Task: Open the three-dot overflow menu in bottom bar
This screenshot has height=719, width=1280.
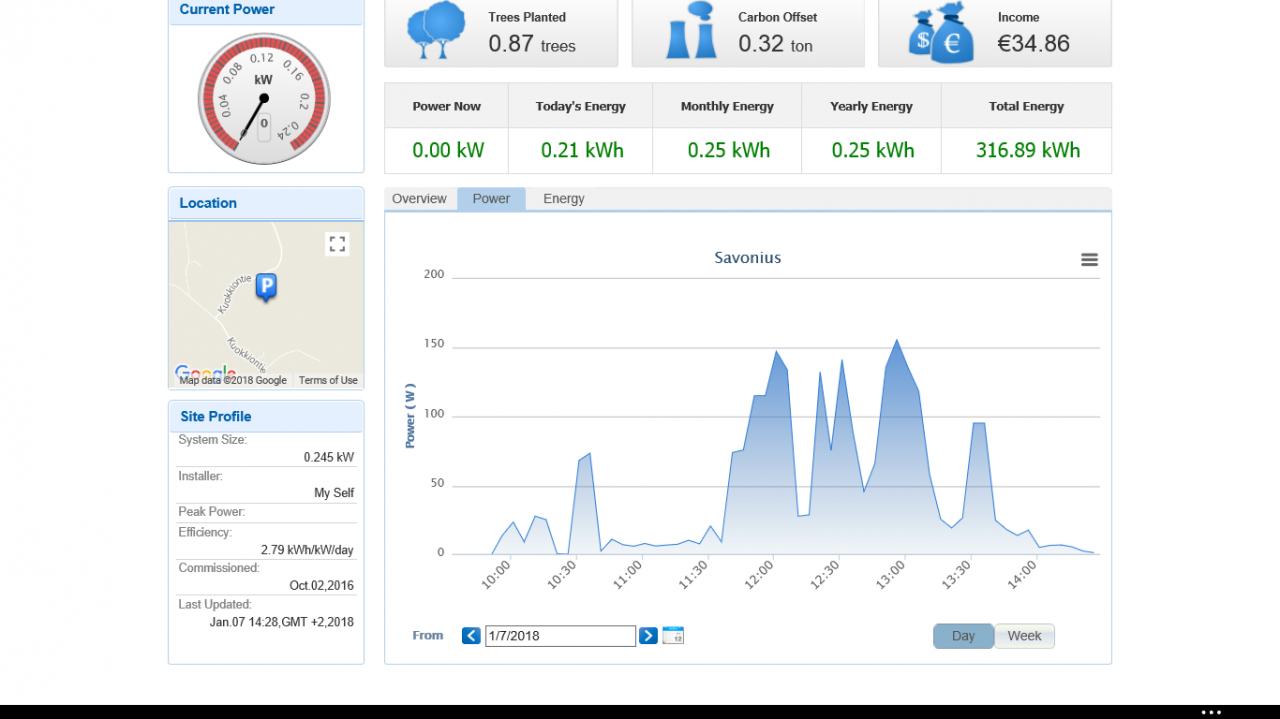Action: [1211, 712]
